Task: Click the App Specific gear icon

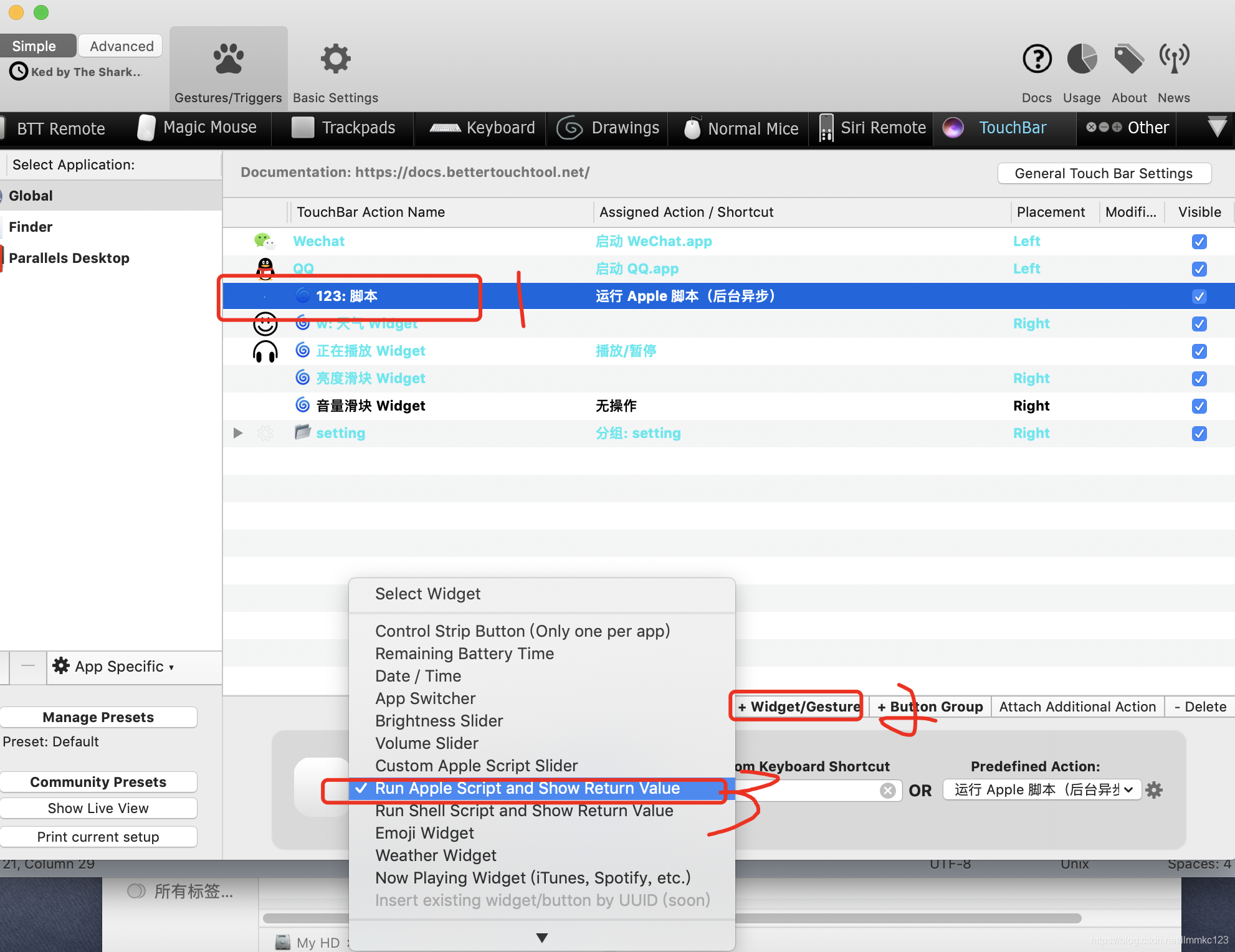Action: point(61,665)
